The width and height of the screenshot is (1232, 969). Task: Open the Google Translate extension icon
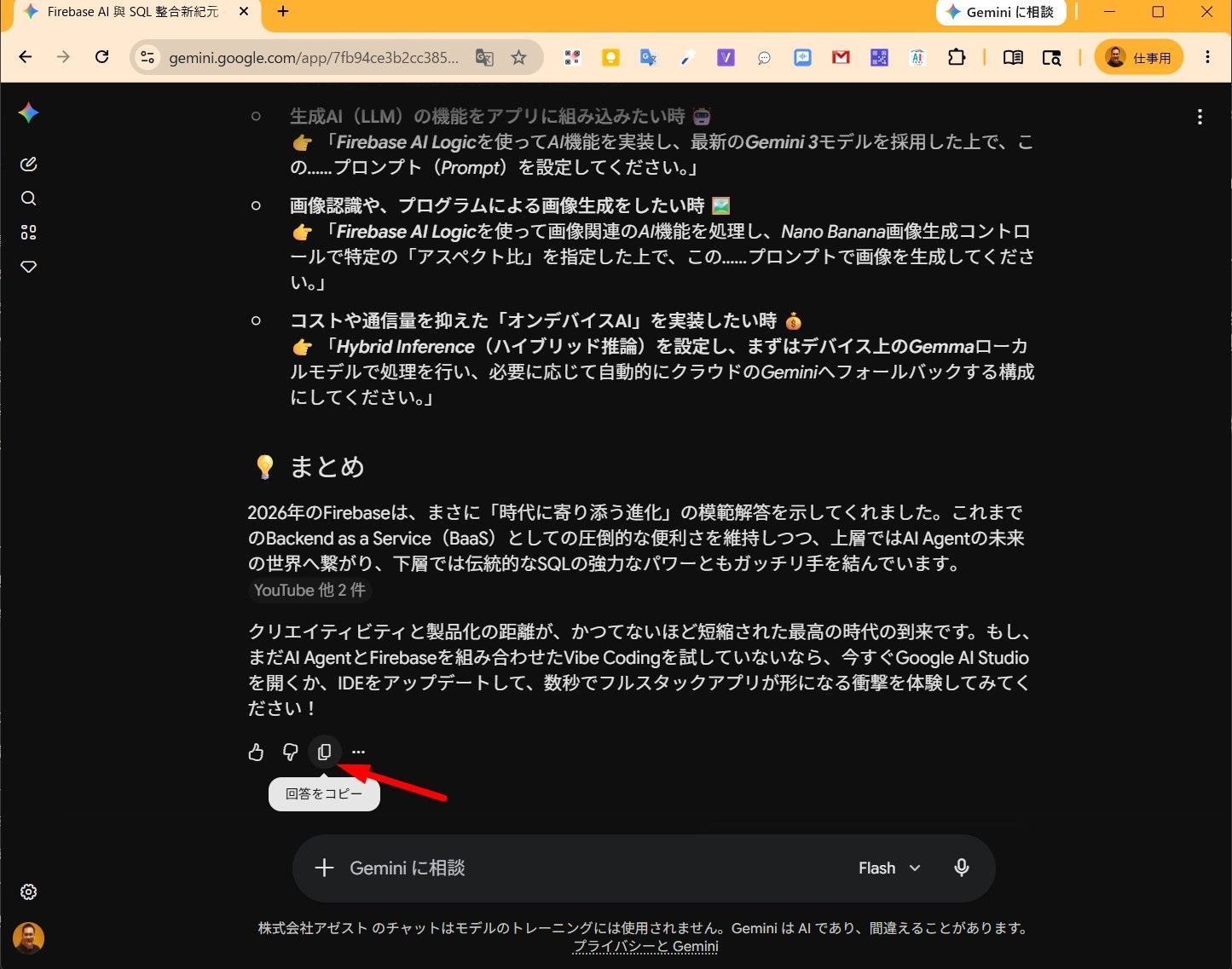coord(649,57)
